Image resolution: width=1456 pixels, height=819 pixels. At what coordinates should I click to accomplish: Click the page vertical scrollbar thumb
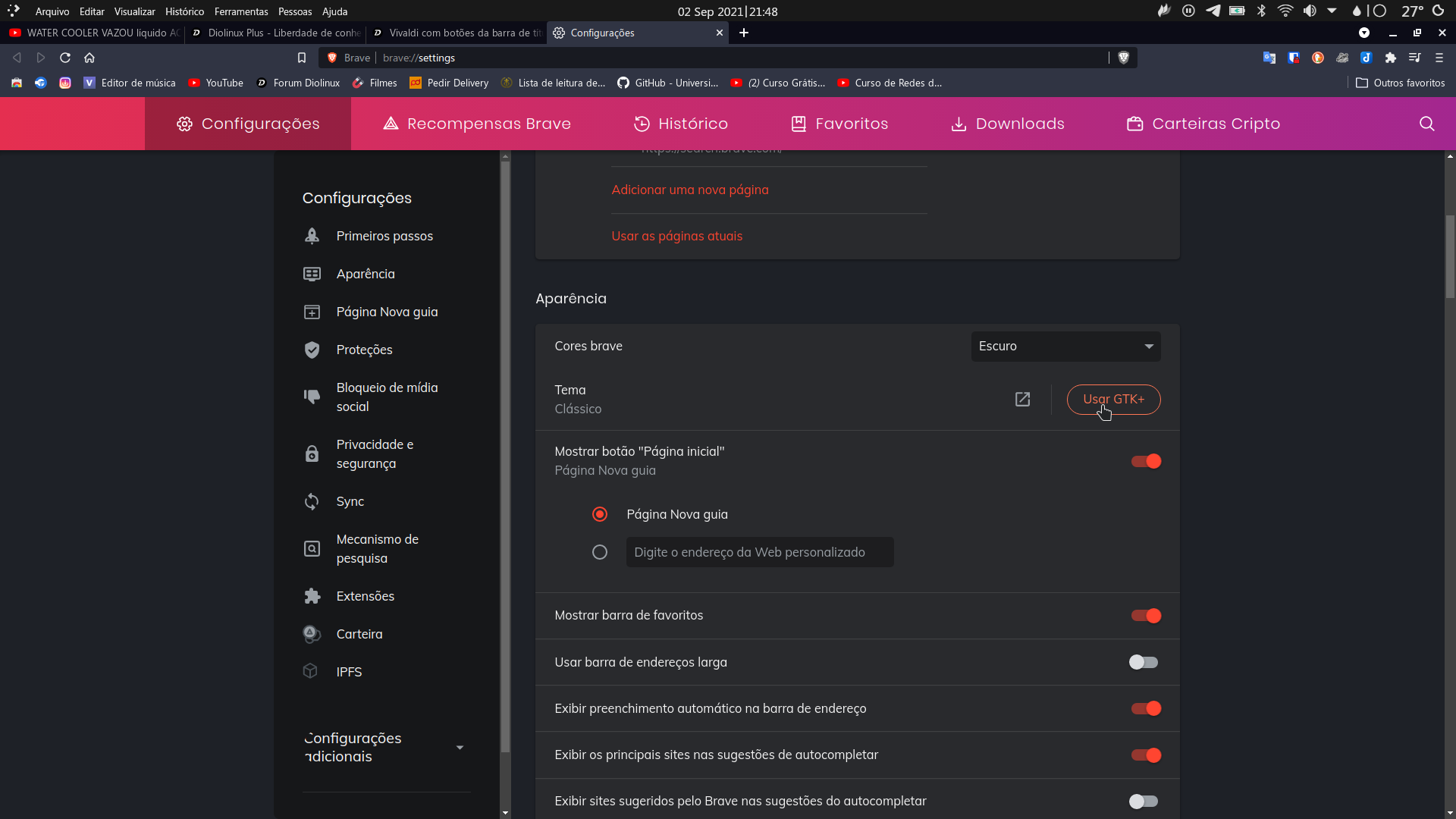pyautogui.click(x=1450, y=258)
